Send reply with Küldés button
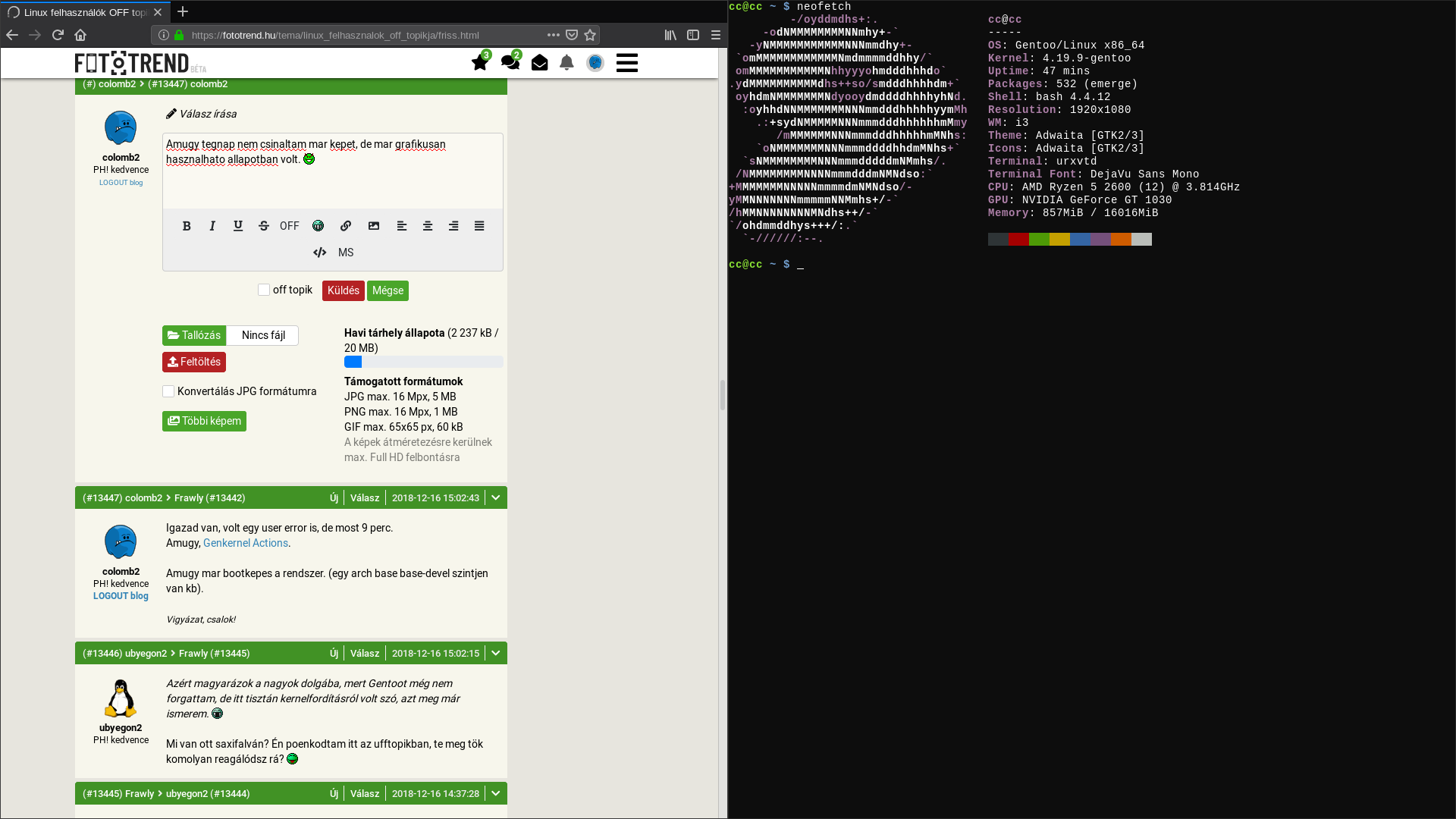Screen dimensions: 1456x819 [344, 290]
